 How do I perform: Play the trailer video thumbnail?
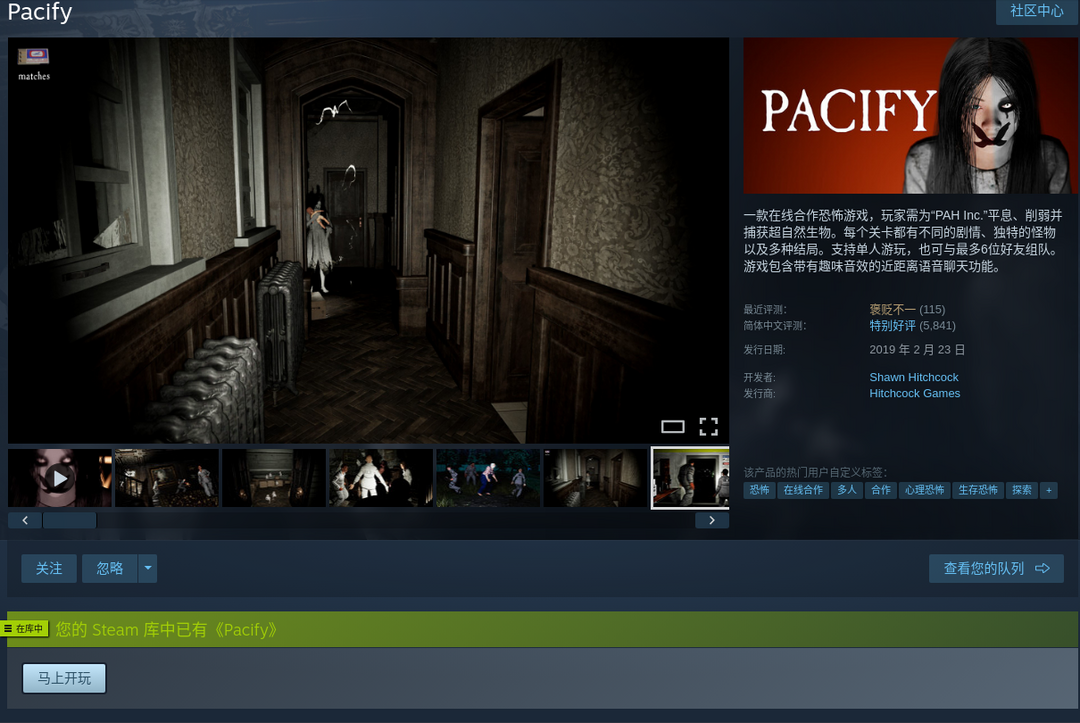click(59, 478)
